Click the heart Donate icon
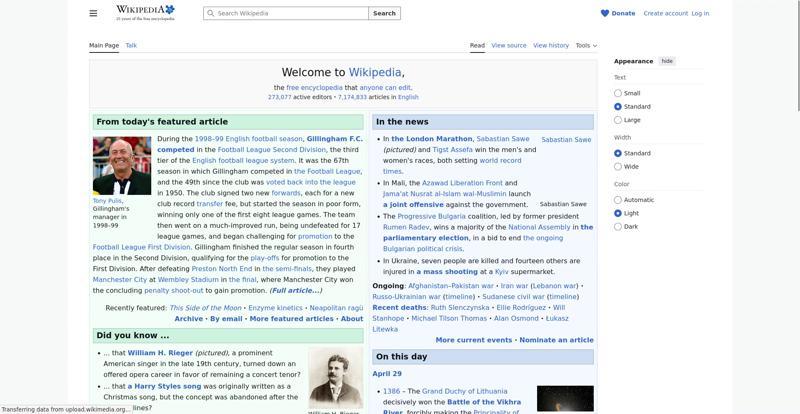This screenshot has width=800, height=414. pos(605,13)
